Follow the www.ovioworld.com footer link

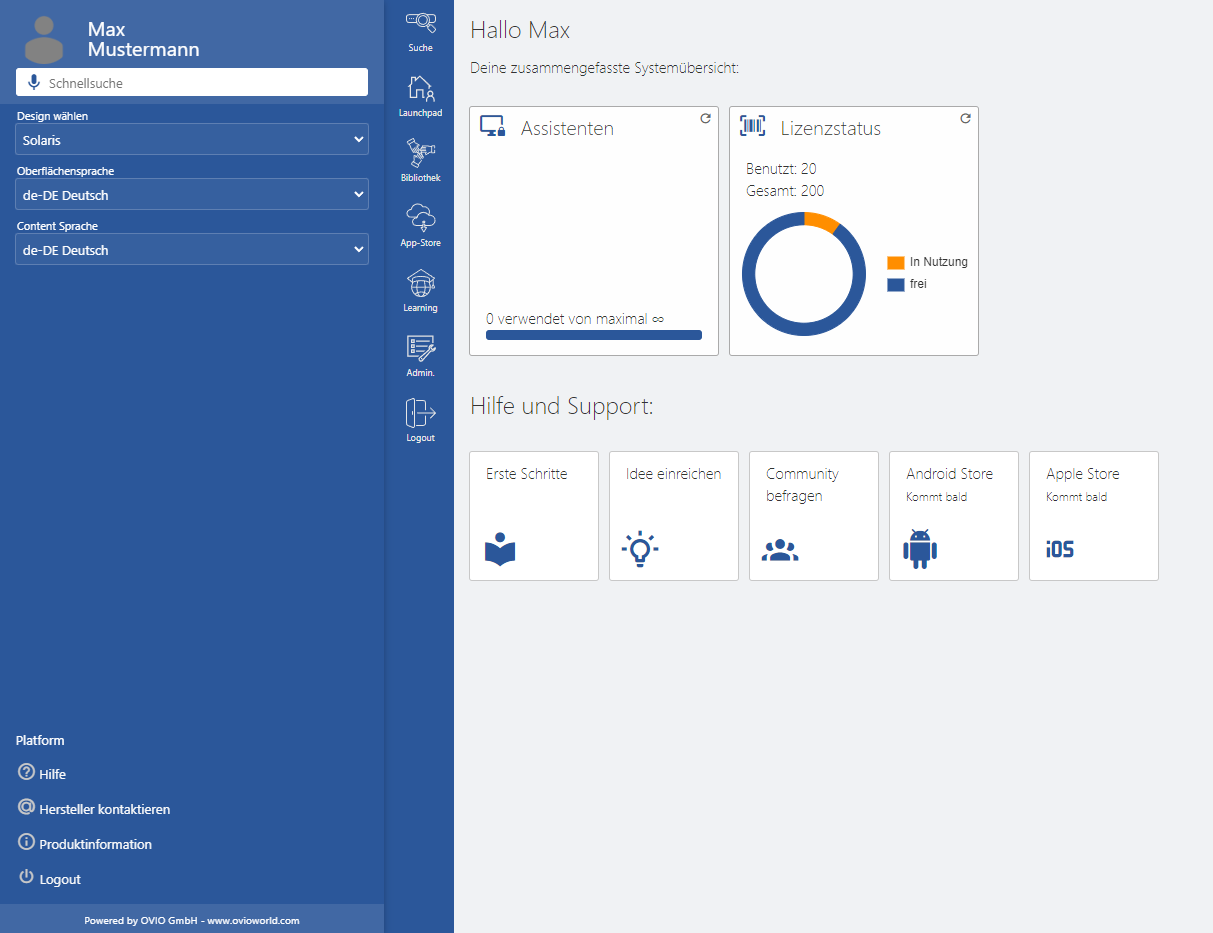click(x=253, y=920)
